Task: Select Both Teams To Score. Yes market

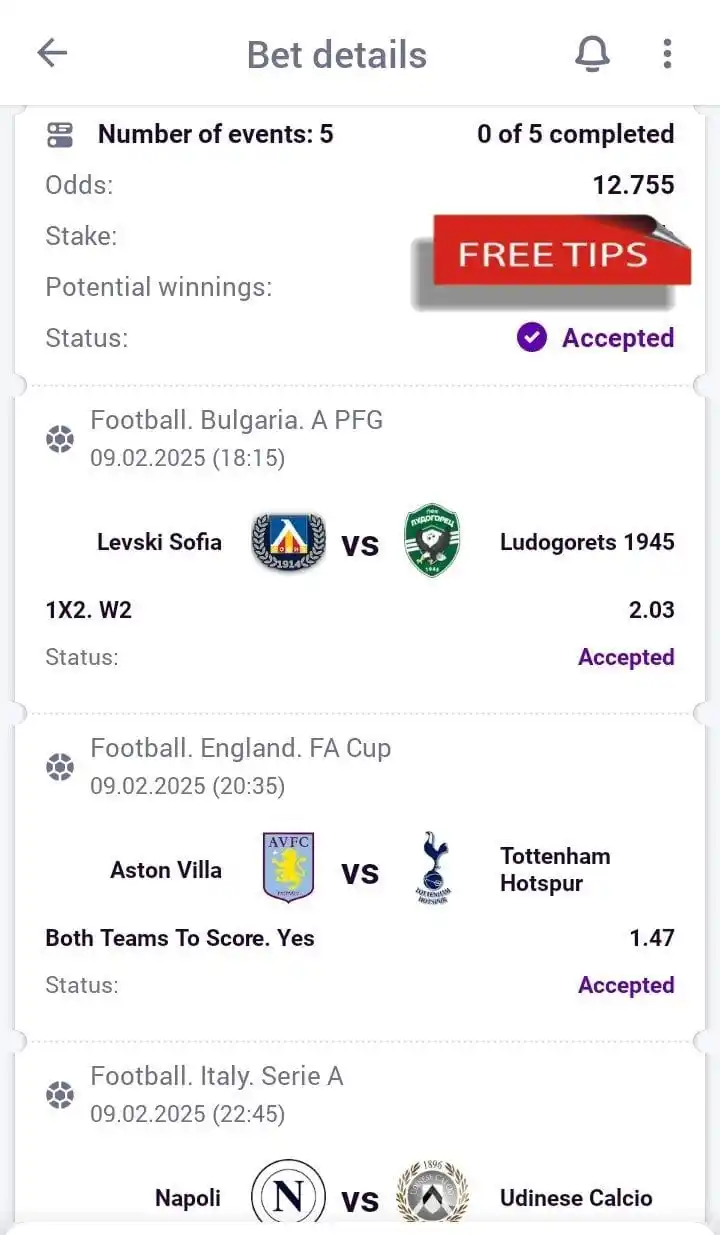Action: (x=180, y=938)
